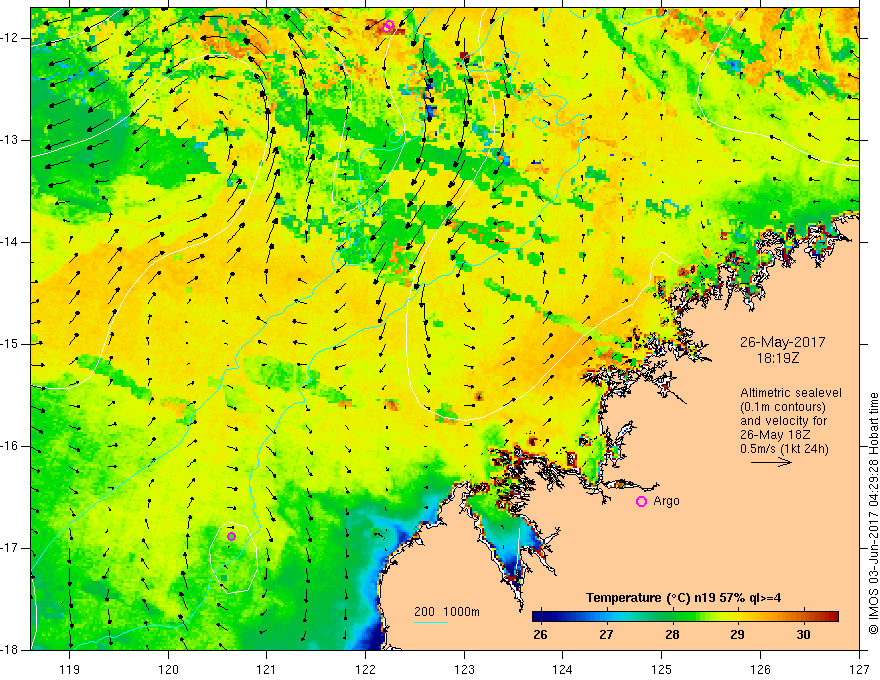
Task: Click the '26-May 18Z' text
Action: coord(775,435)
